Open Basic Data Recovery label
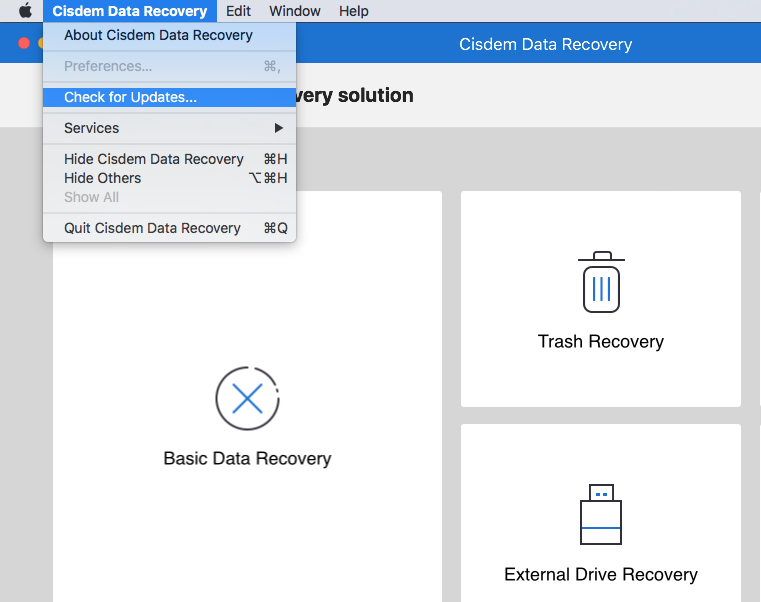The width and height of the screenshot is (761, 602). tap(248, 458)
